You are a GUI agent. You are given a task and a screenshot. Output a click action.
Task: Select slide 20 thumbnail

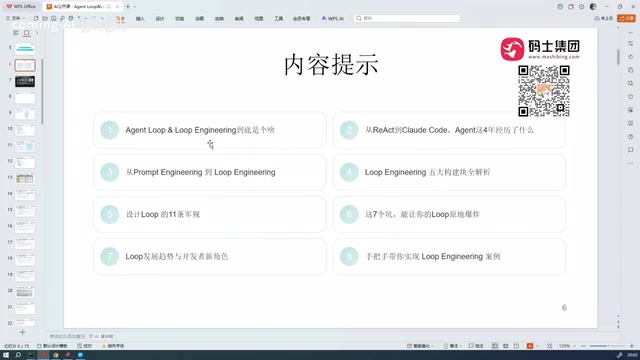[x=25, y=292]
